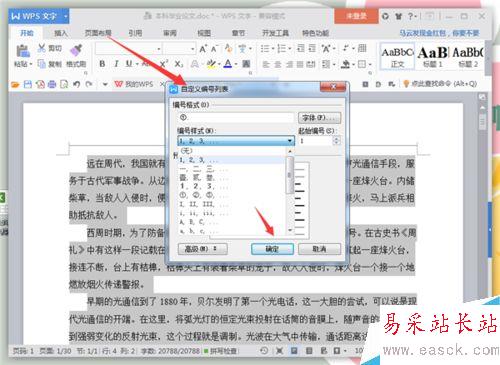The height and width of the screenshot is (365, 500).
Task: Apply the 标题 1 style
Action: [x=433, y=56]
